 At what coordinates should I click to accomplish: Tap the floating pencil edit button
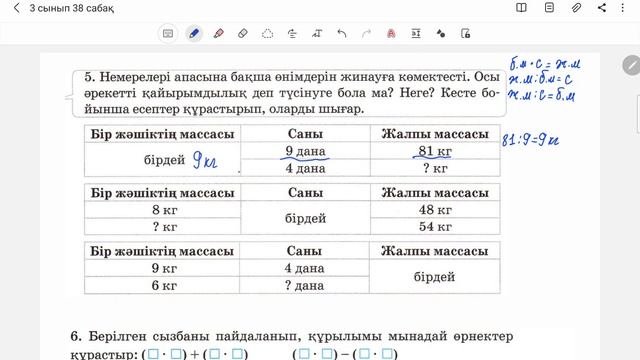(631, 65)
